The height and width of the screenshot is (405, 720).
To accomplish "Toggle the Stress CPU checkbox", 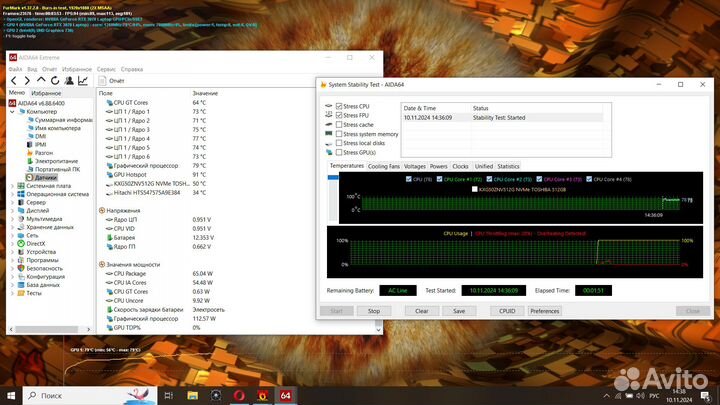I will (x=339, y=106).
